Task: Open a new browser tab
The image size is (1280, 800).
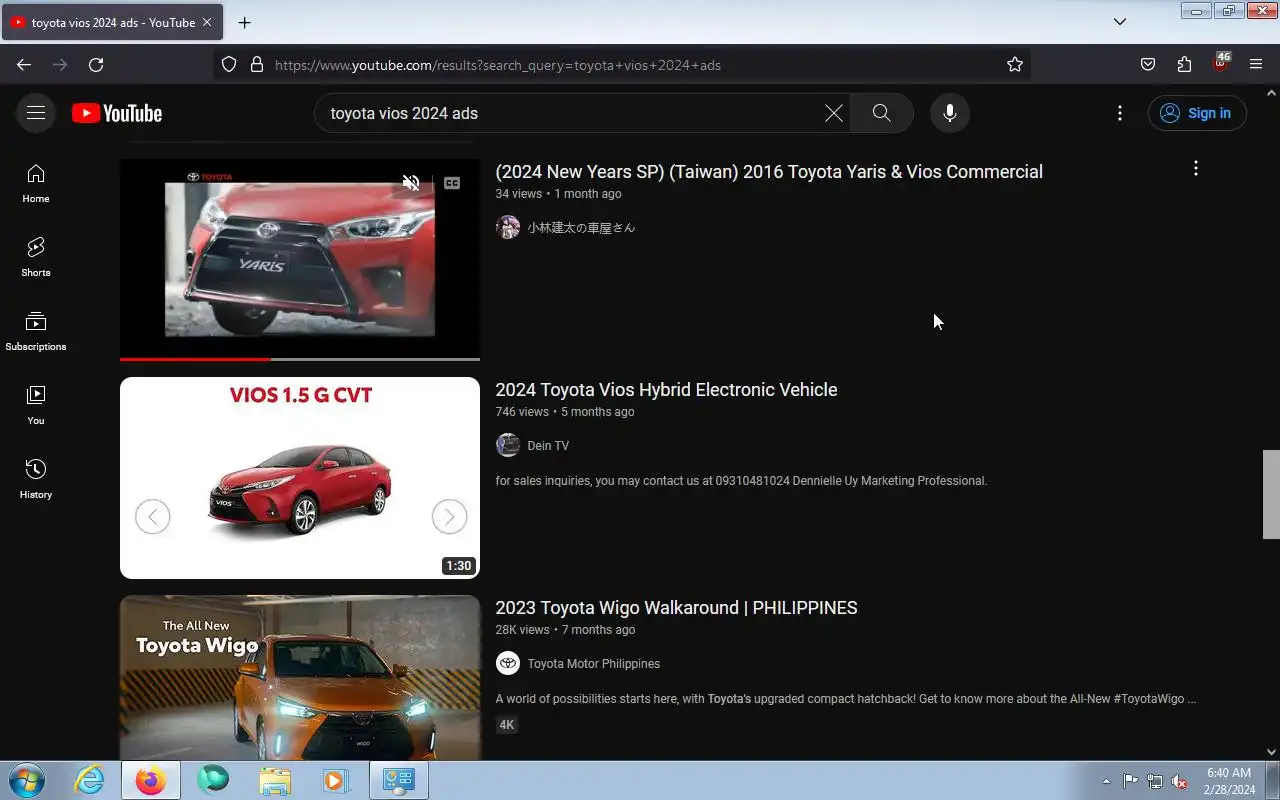Action: coord(244,22)
